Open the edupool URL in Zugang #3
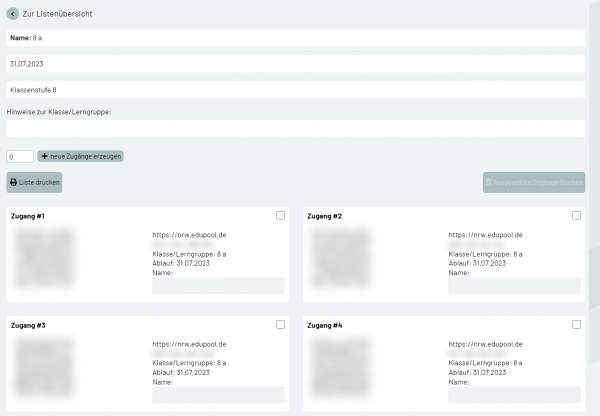This screenshot has height=416, width=600. coord(189,344)
